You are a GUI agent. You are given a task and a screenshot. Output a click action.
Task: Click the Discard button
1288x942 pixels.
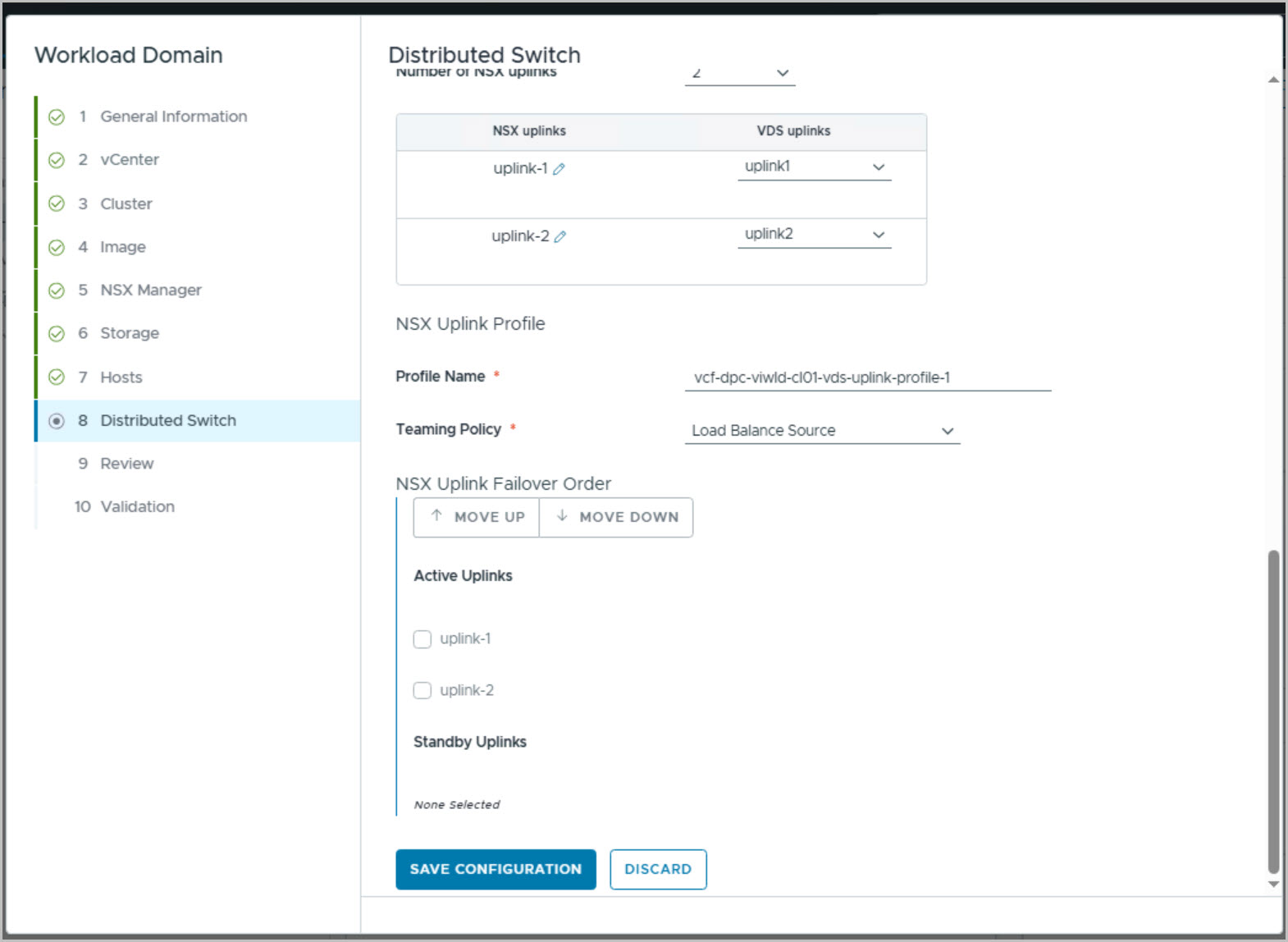658,869
